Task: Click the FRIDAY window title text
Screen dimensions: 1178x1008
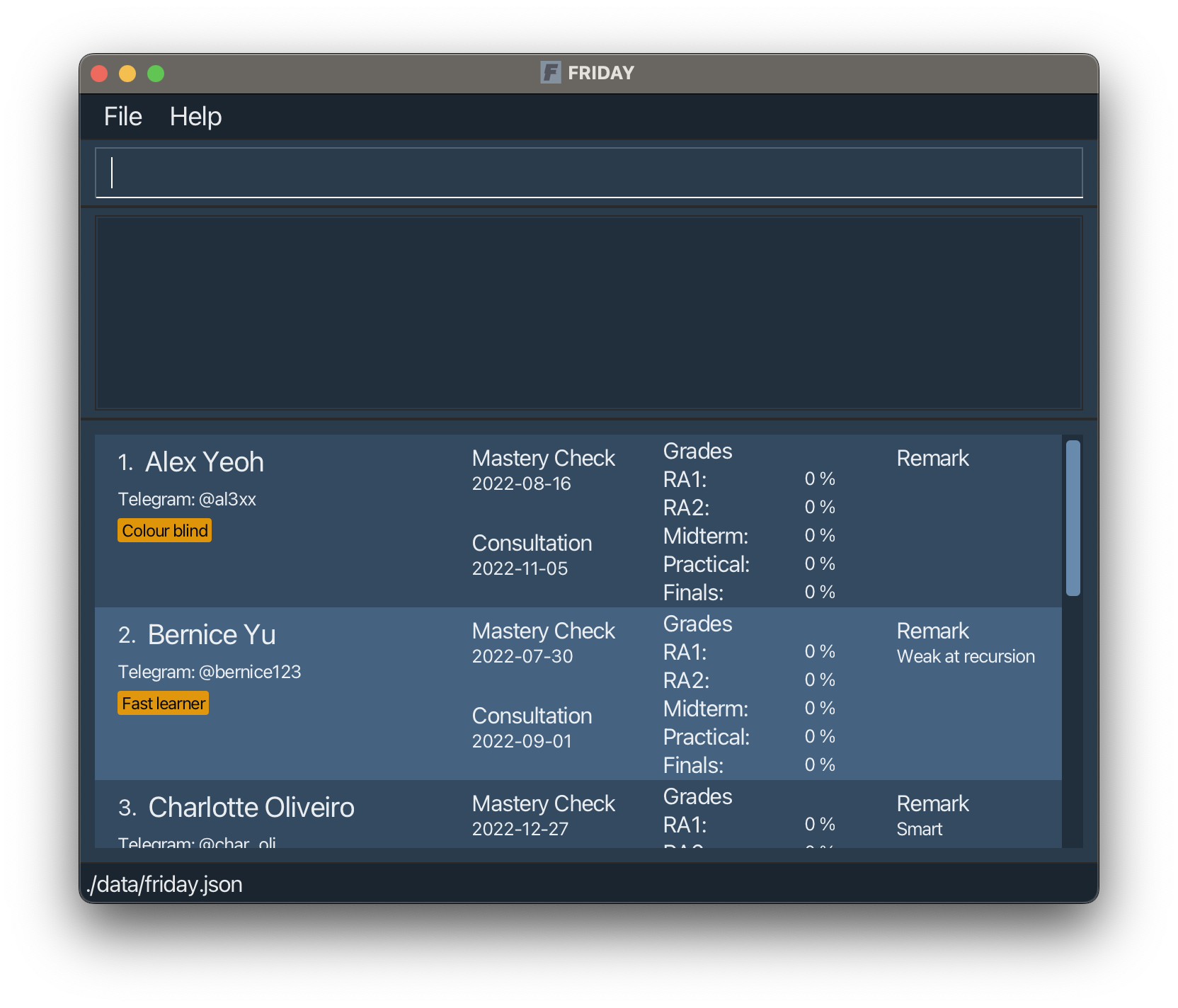Action: (601, 73)
